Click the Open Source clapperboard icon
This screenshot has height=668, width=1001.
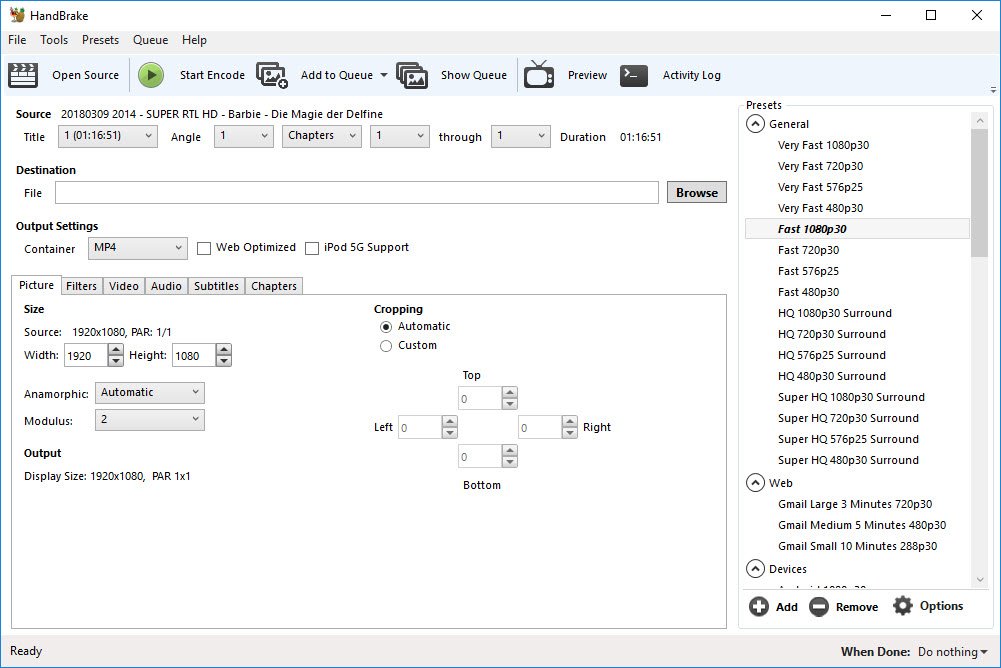[23, 75]
